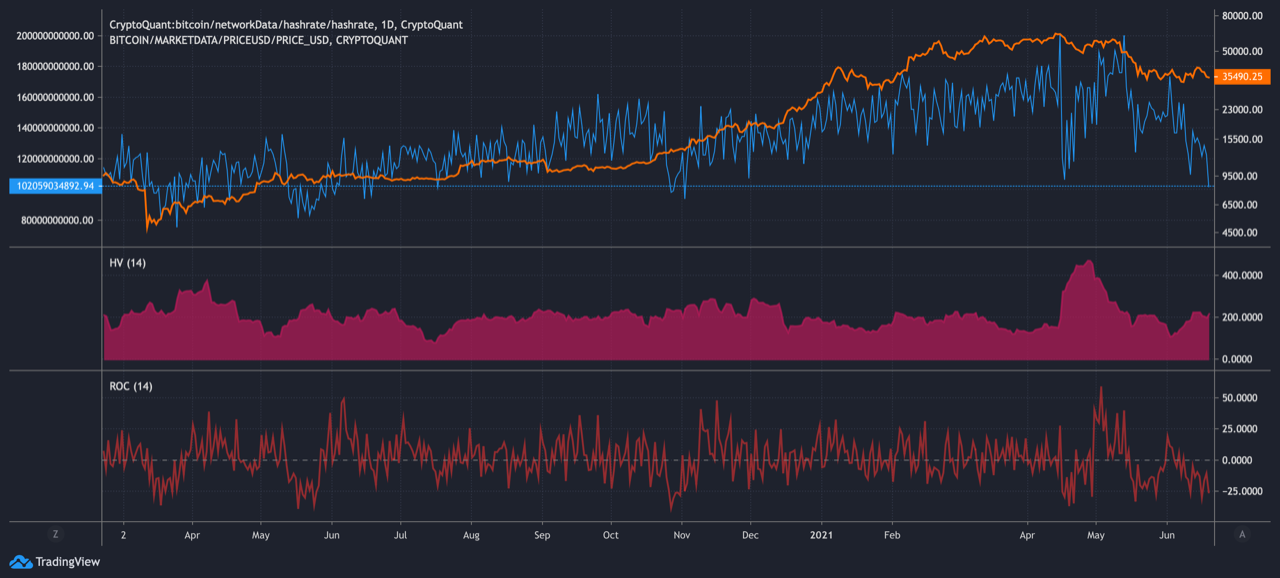
Task: Open the HV (14) indicator legend
Action: 128,261
